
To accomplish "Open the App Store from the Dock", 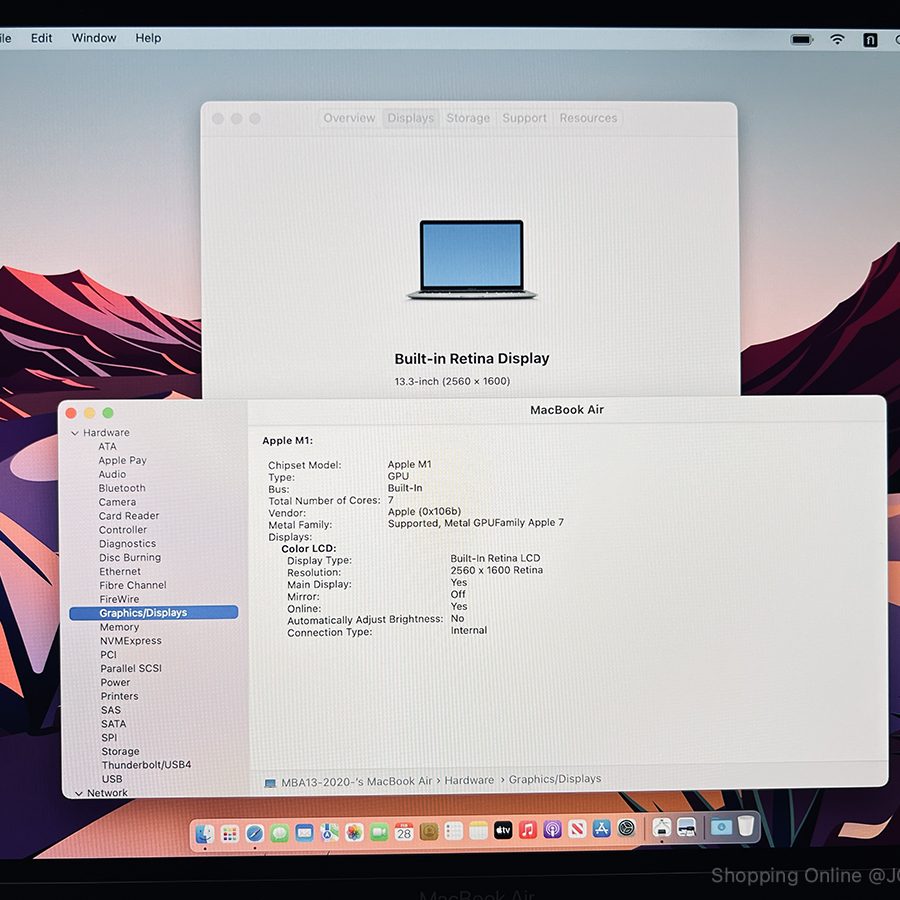I will coord(602,829).
